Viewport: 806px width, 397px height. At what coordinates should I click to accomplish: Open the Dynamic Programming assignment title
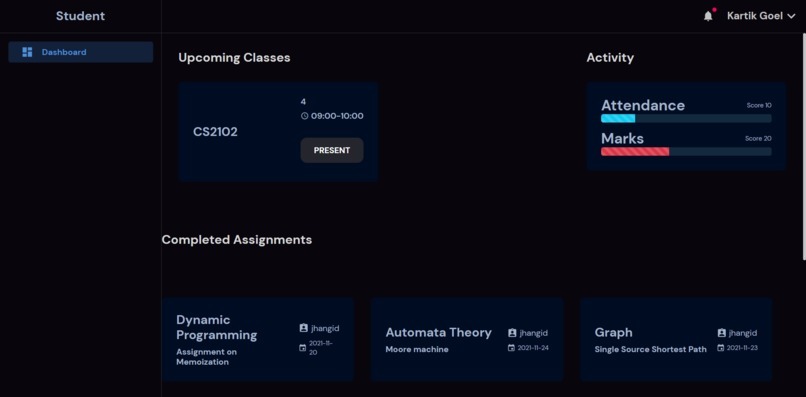click(216, 328)
